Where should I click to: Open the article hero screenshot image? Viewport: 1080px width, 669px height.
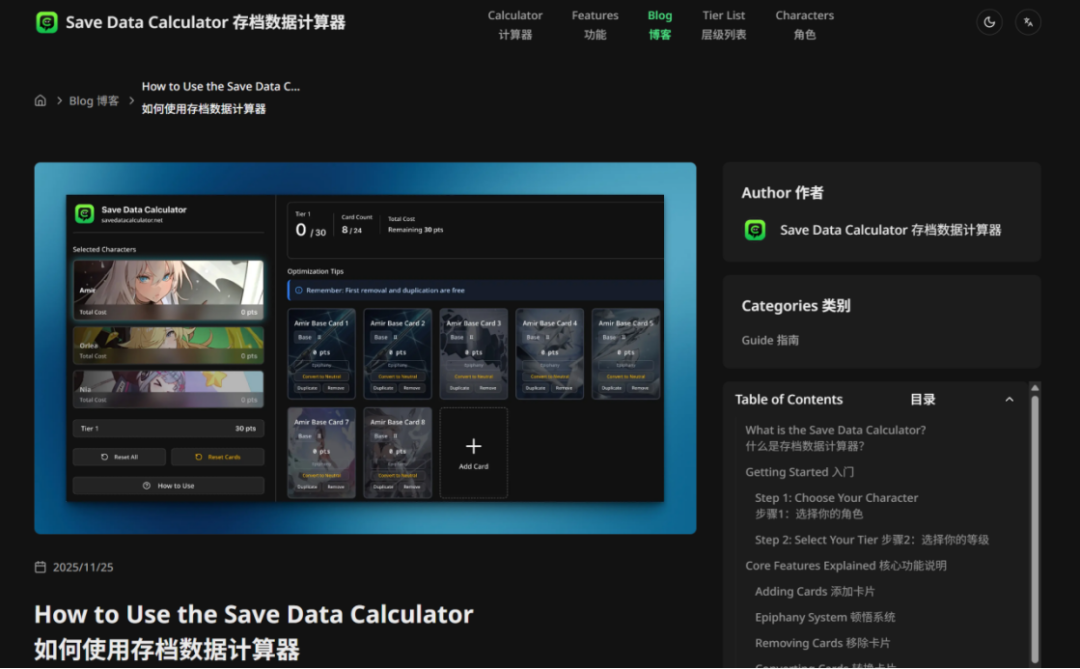365,348
